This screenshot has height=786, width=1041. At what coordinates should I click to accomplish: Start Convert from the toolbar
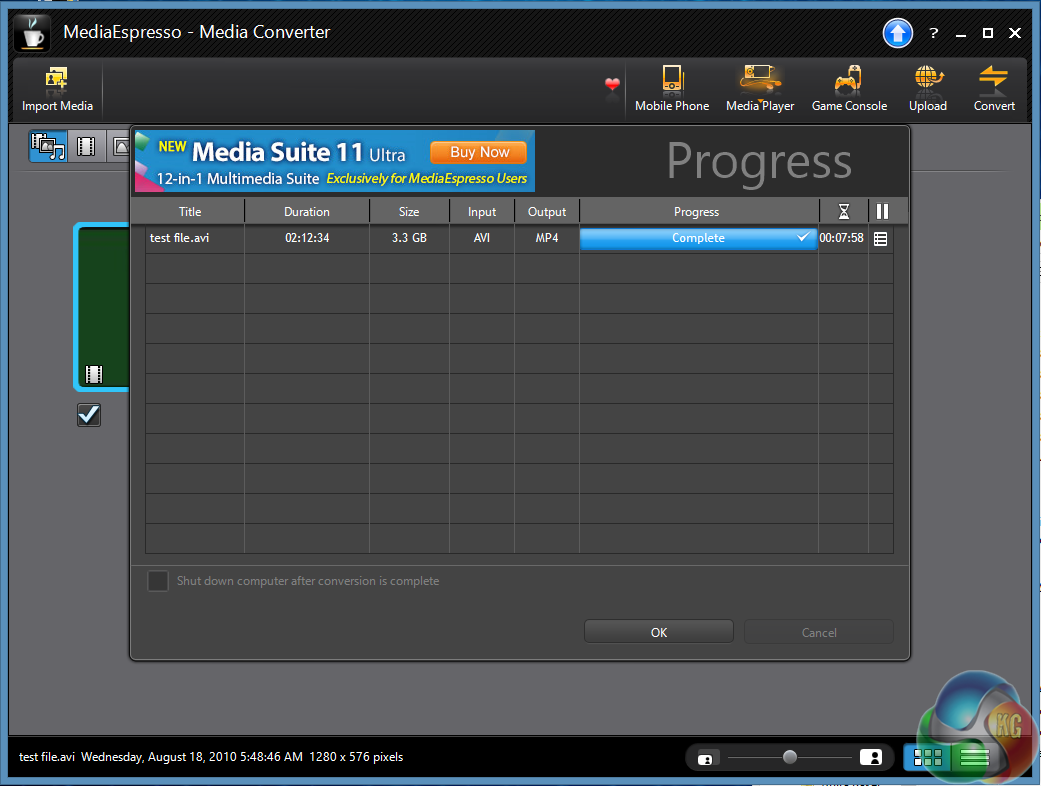(x=994, y=90)
